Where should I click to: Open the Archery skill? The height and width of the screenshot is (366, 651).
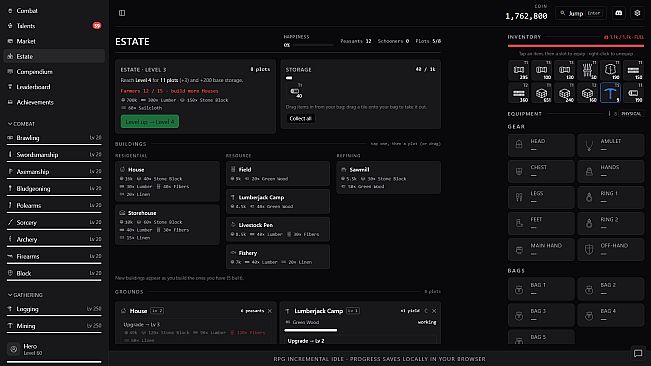54,240
